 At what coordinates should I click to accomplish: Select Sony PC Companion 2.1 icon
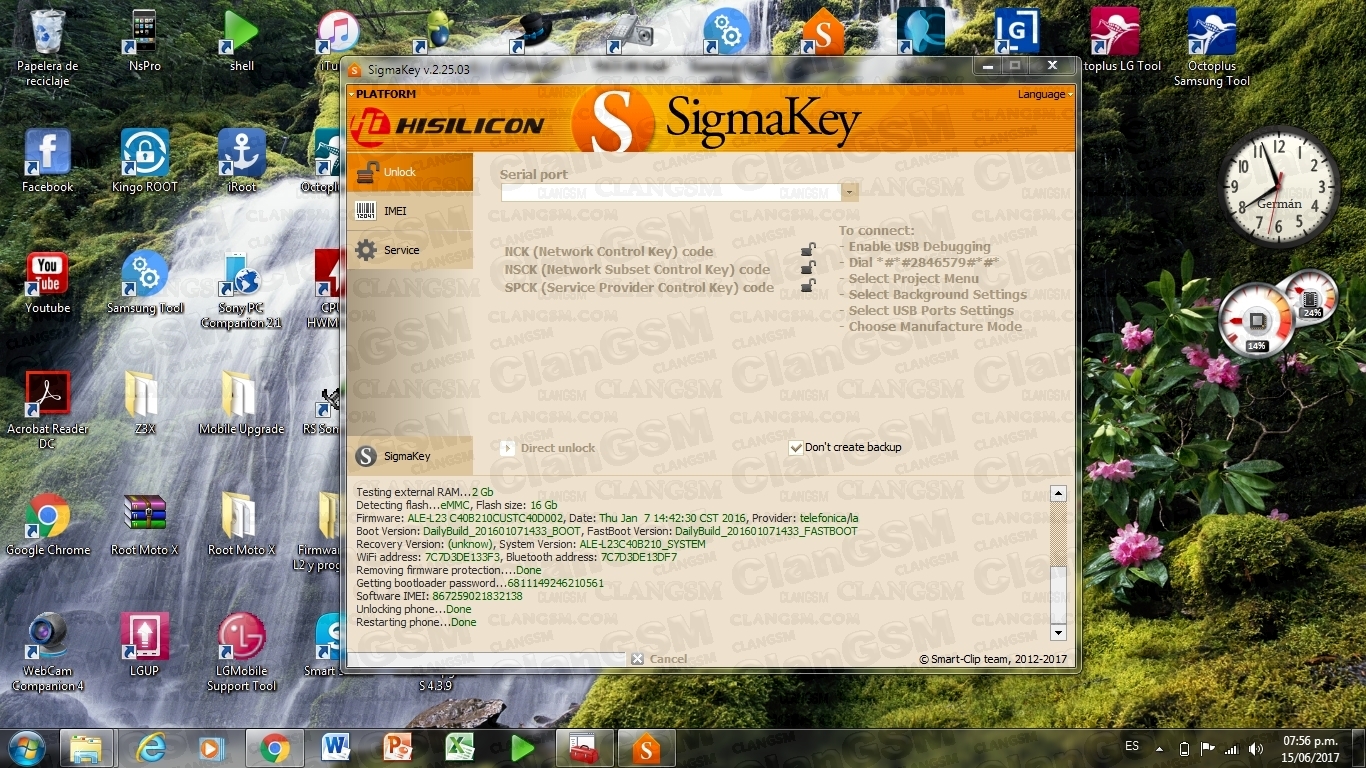(241, 291)
